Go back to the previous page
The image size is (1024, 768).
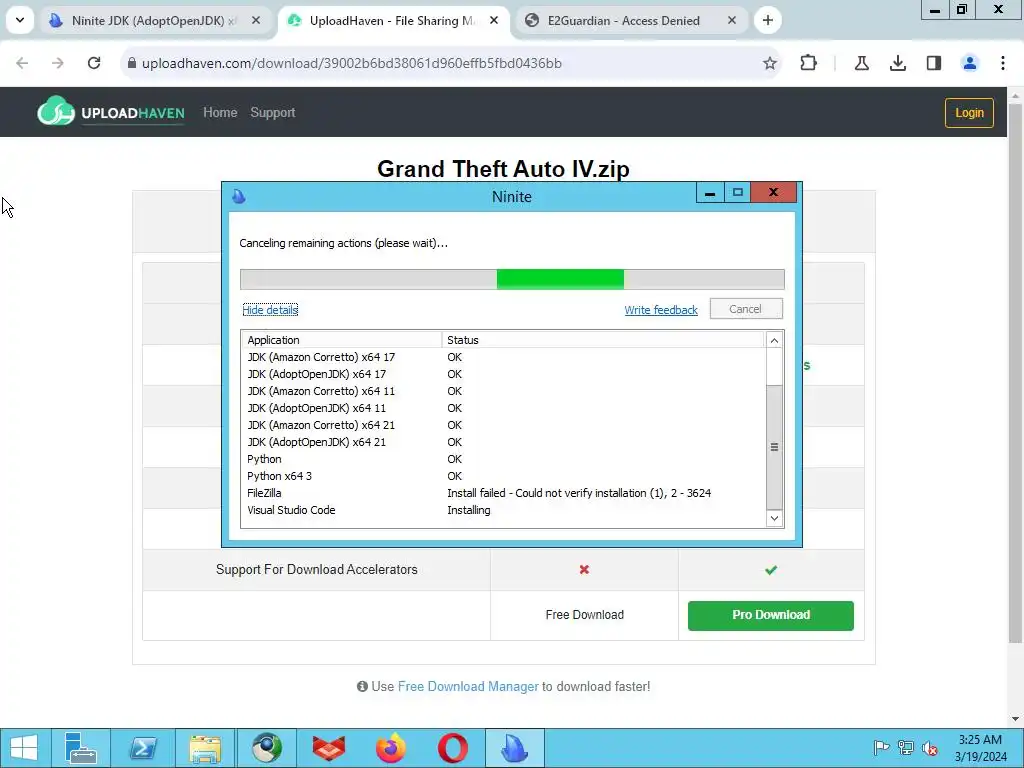point(22,63)
